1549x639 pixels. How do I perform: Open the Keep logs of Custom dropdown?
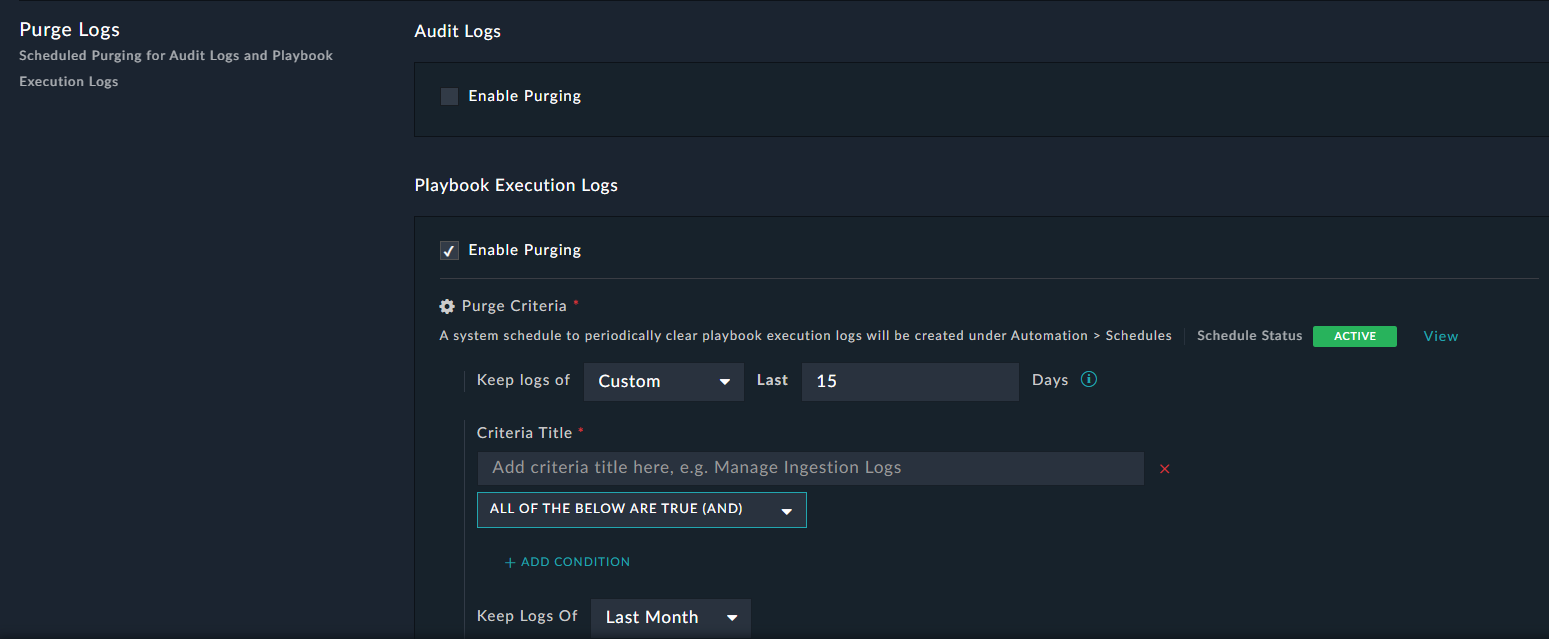coord(663,381)
